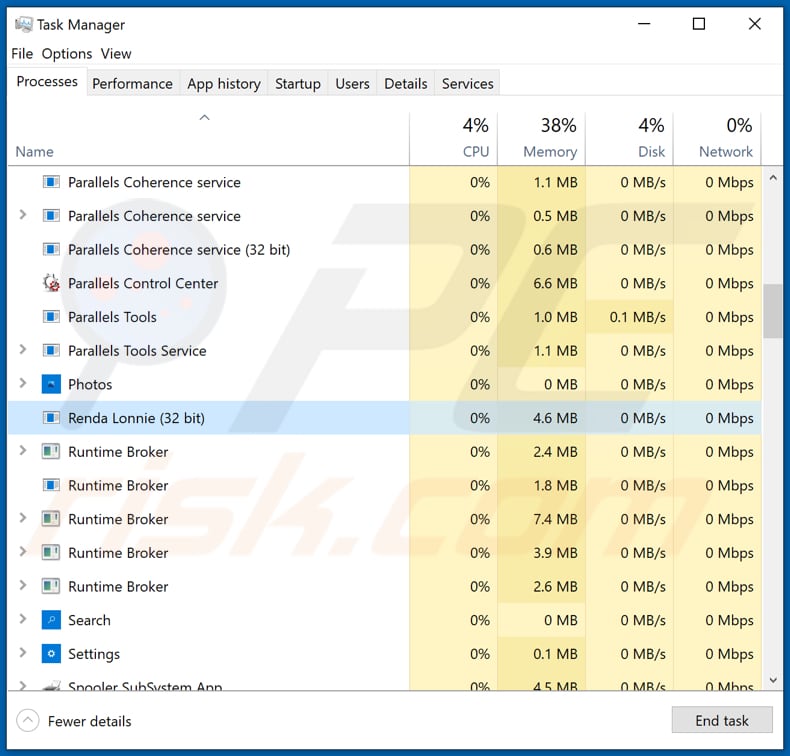The height and width of the screenshot is (756, 790).
Task: Click the Settings process name
Action: point(94,654)
